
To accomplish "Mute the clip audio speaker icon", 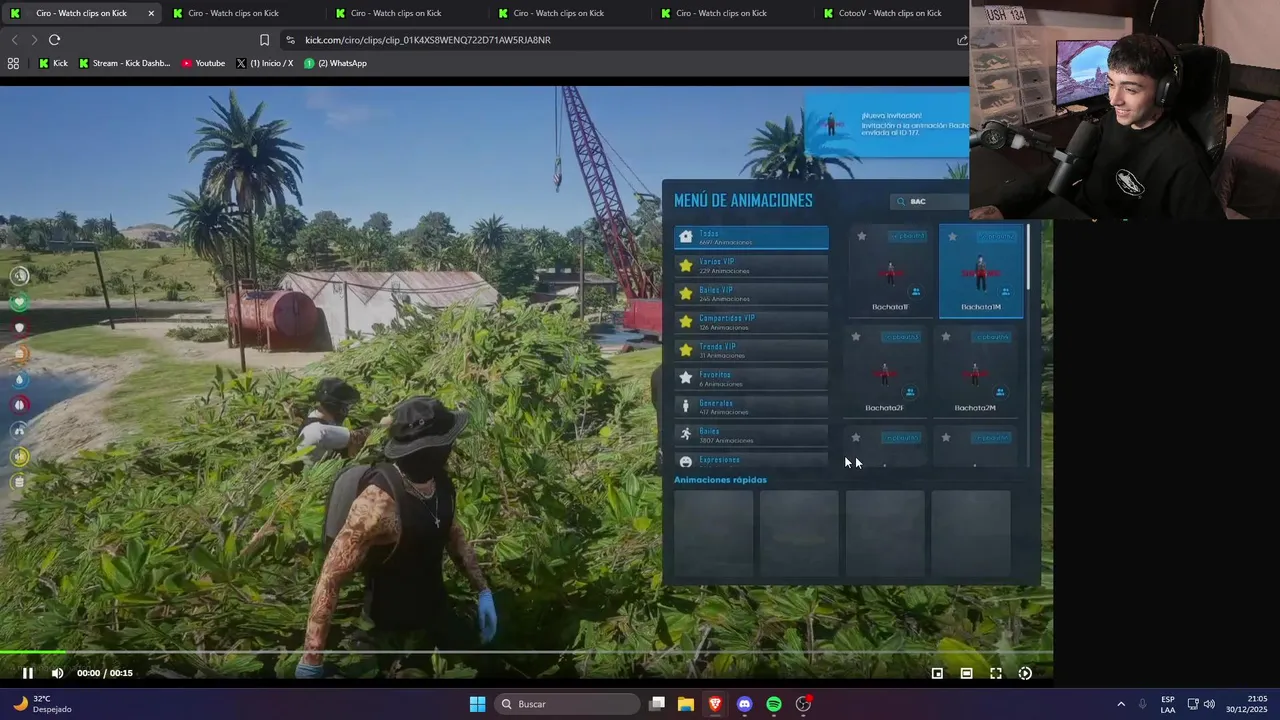I will point(57,673).
